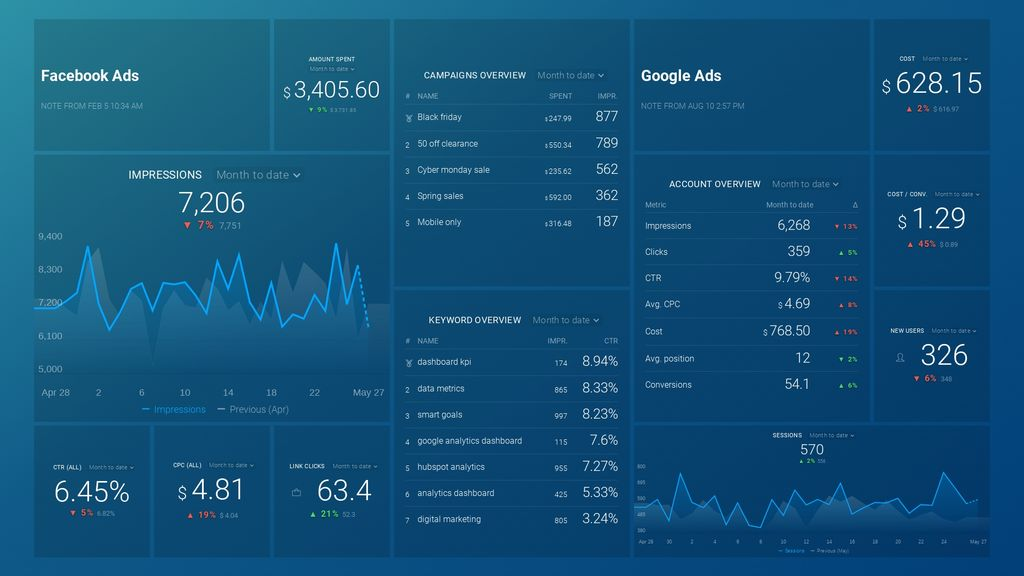Open Keyword Overview Month to date dropdown

(x=566, y=320)
